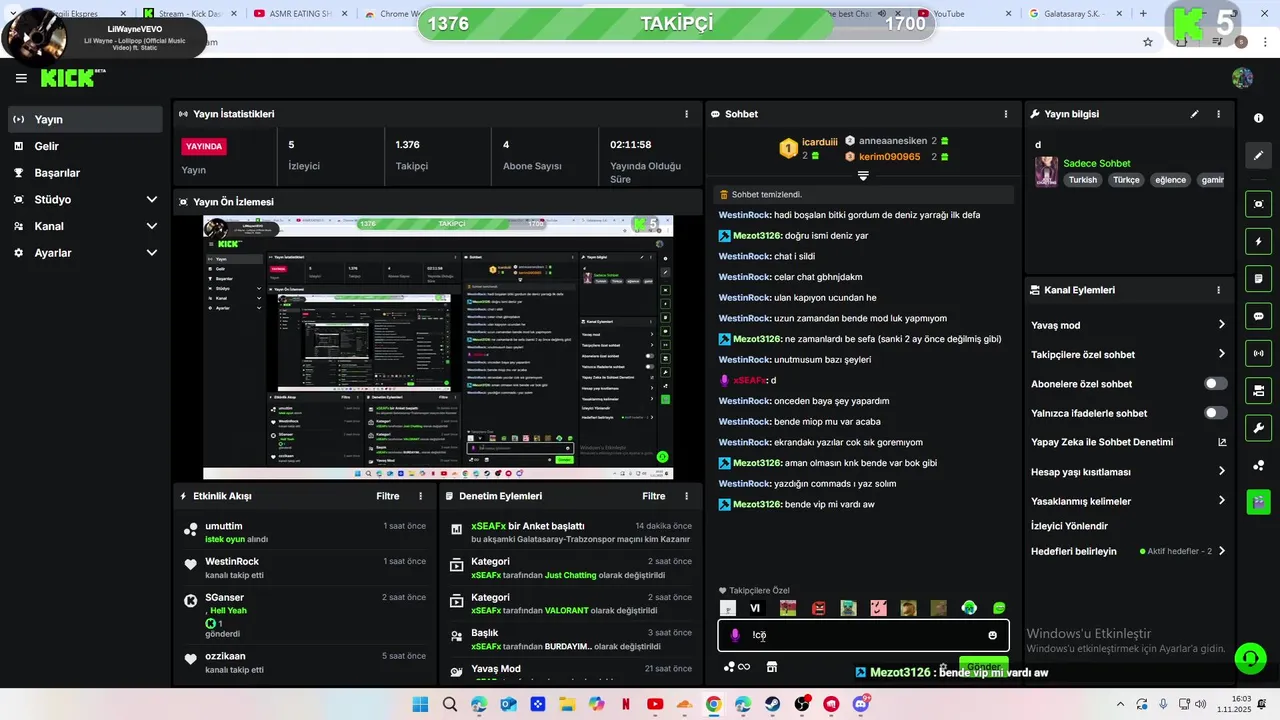The image size is (1280, 720).
Task: Open the profile avatar in the top right
Action: coord(1243,78)
